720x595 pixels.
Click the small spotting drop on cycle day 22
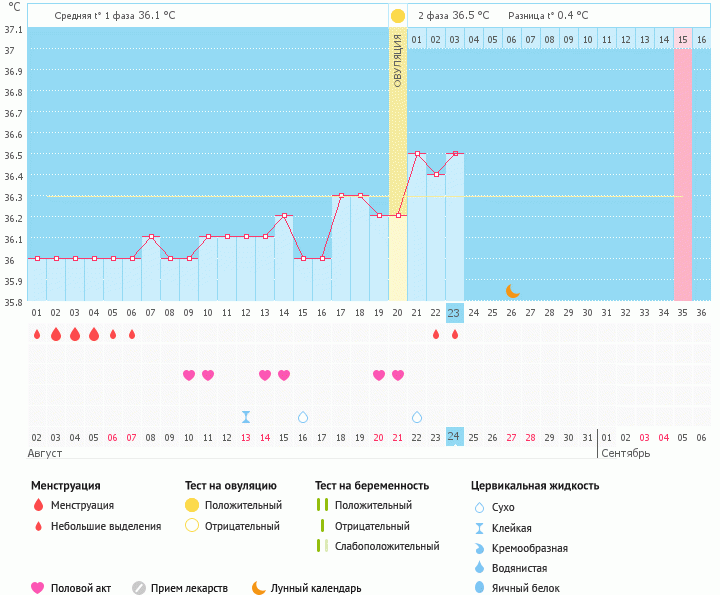point(436,334)
